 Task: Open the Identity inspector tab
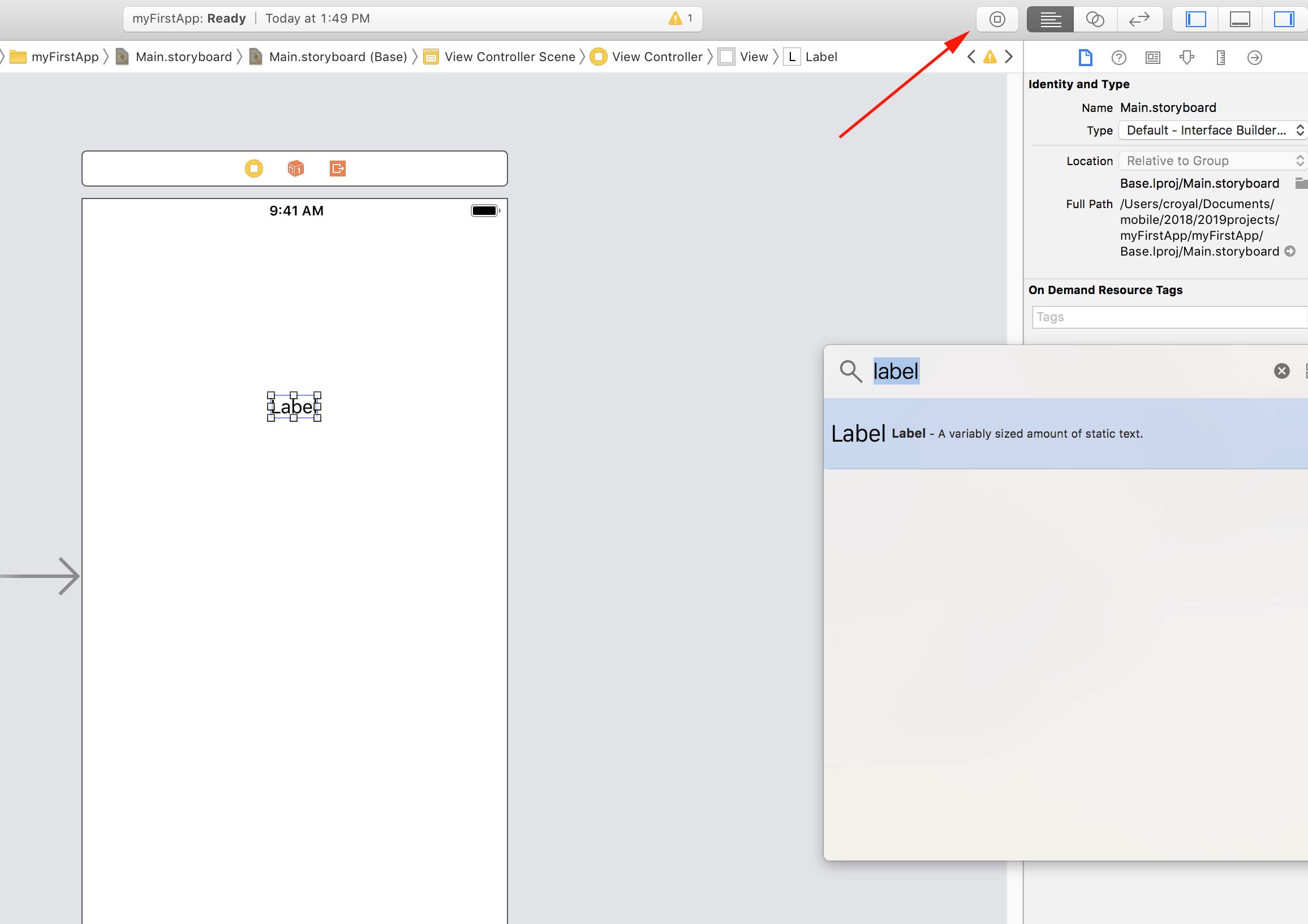point(1152,58)
